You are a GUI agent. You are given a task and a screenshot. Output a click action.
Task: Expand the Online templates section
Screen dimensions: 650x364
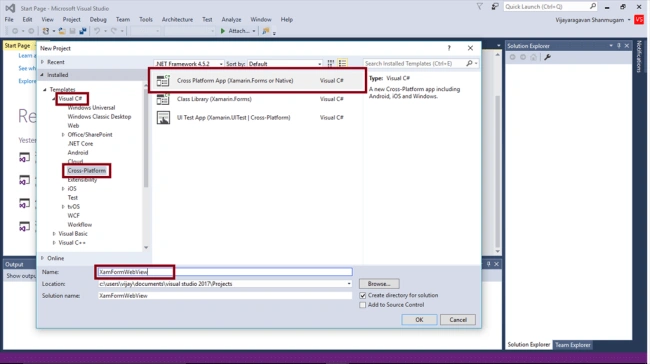pyautogui.click(x=42, y=258)
